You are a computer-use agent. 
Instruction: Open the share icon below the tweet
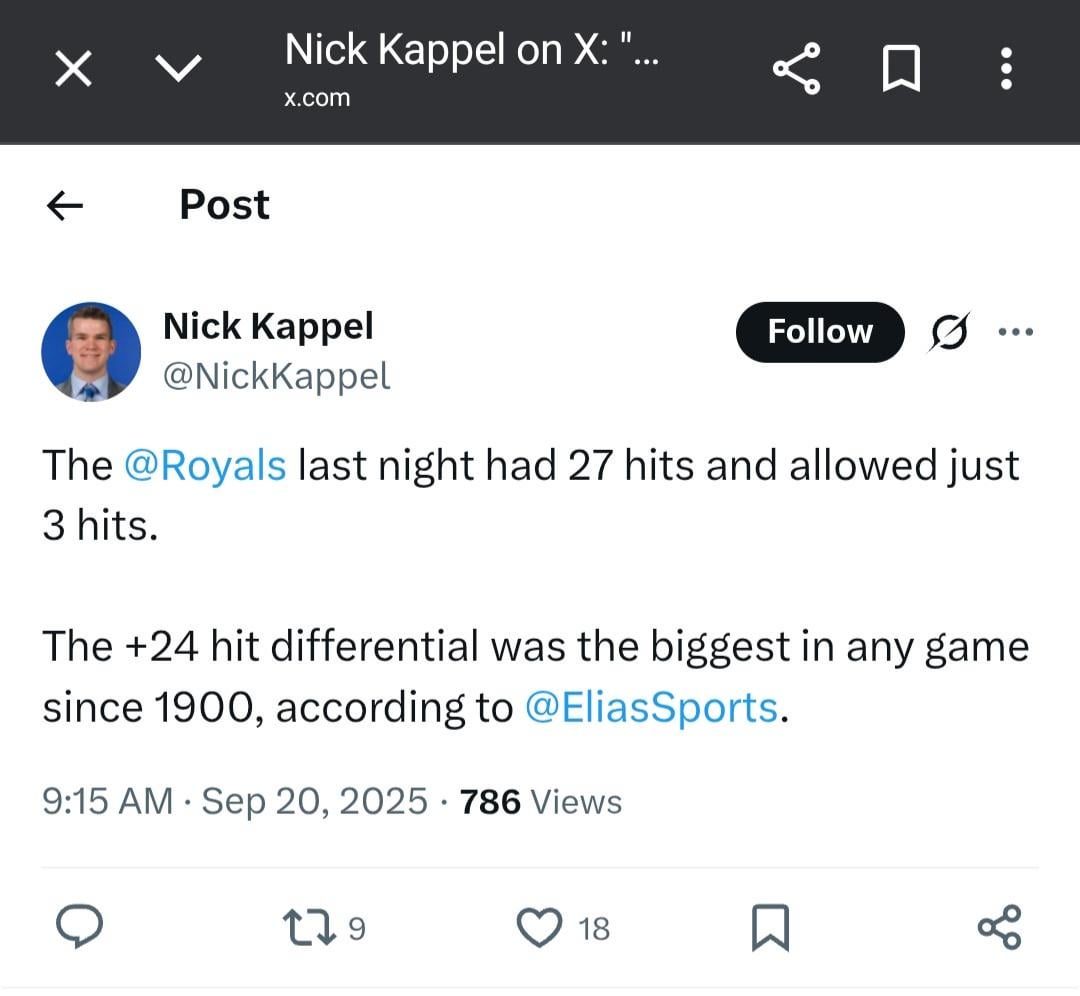pyautogui.click(x=1000, y=926)
